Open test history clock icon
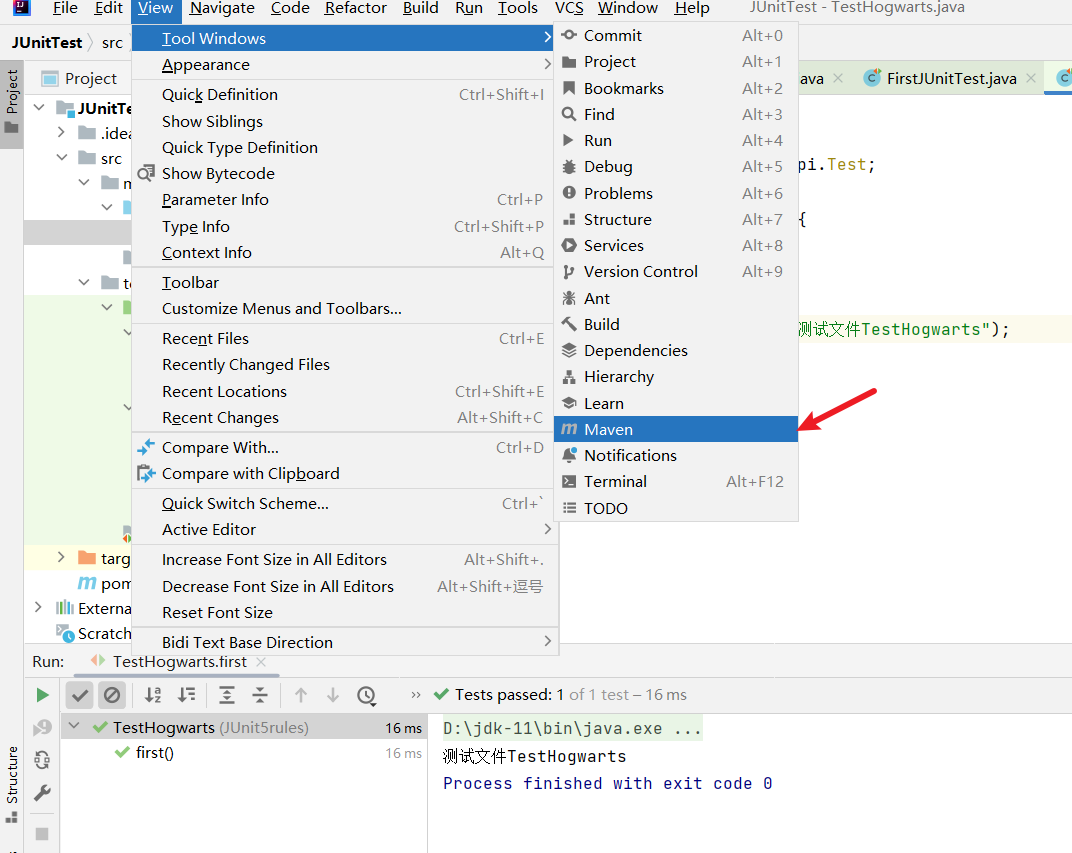The height and width of the screenshot is (853, 1072). click(366, 695)
